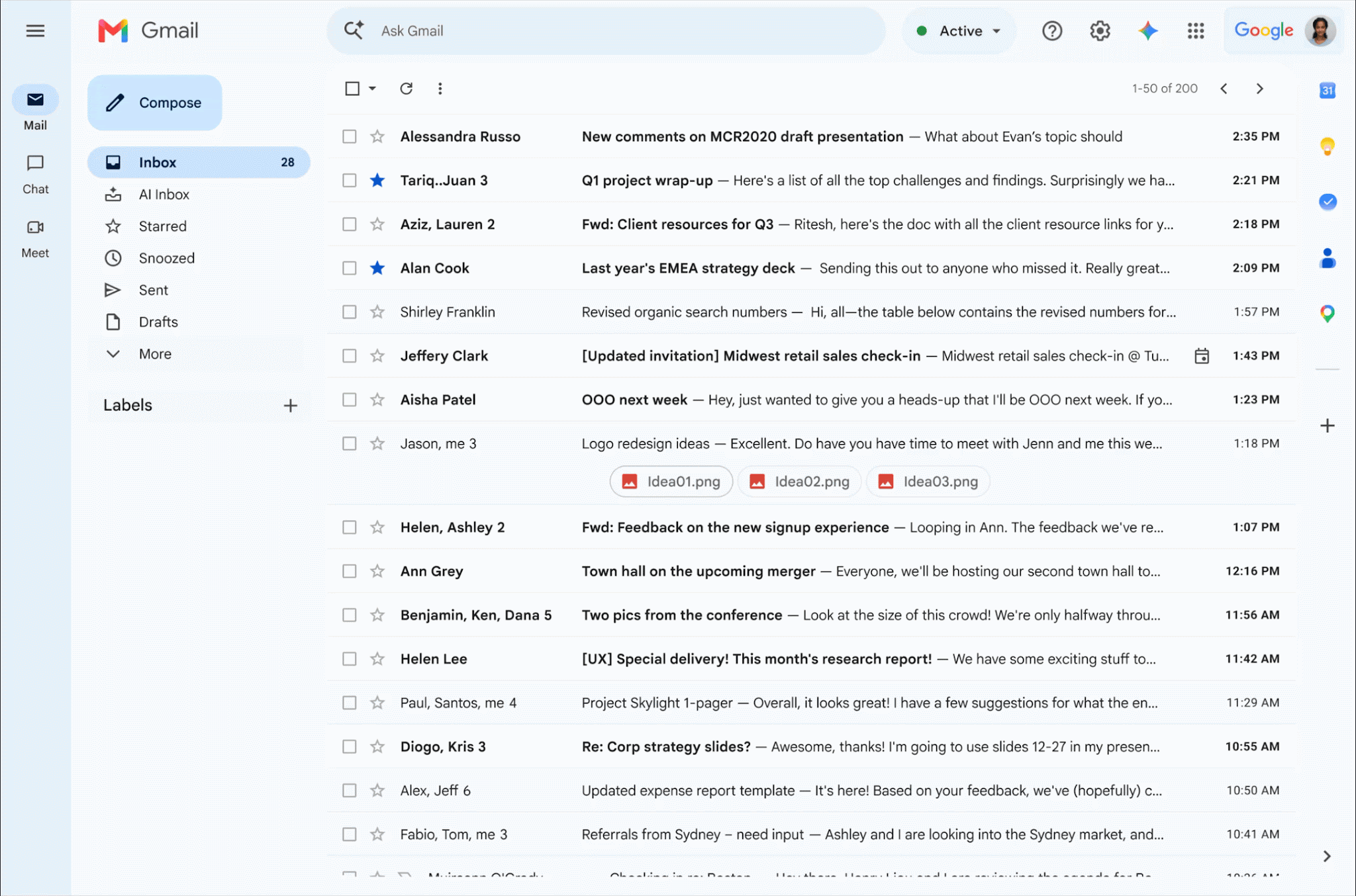Open the select dropdown arrow beside checkbox
The image size is (1356, 896).
372,88
